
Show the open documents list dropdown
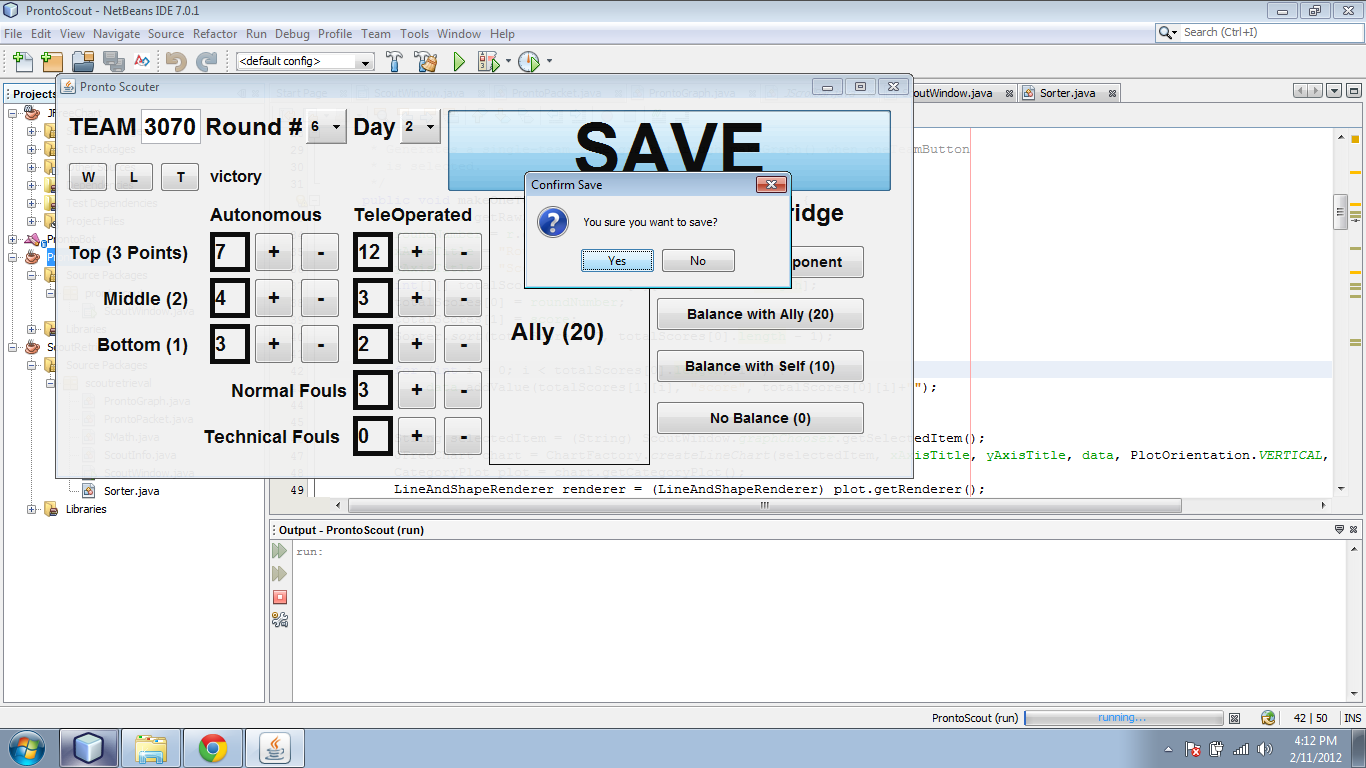coord(1335,91)
